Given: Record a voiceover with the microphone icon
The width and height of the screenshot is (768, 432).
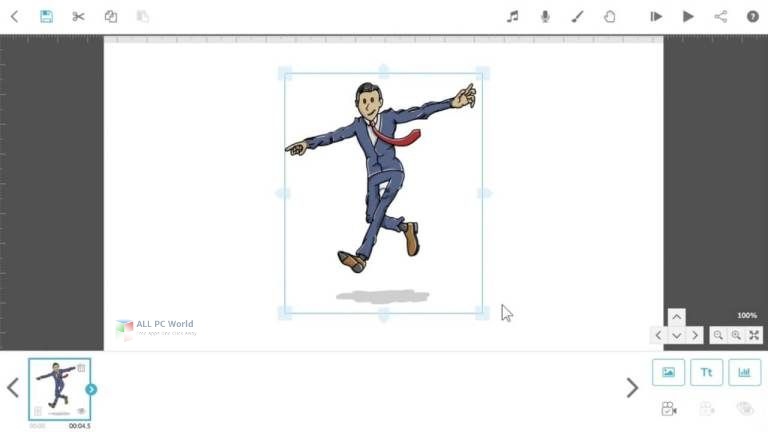Looking at the screenshot, I should click(545, 17).
